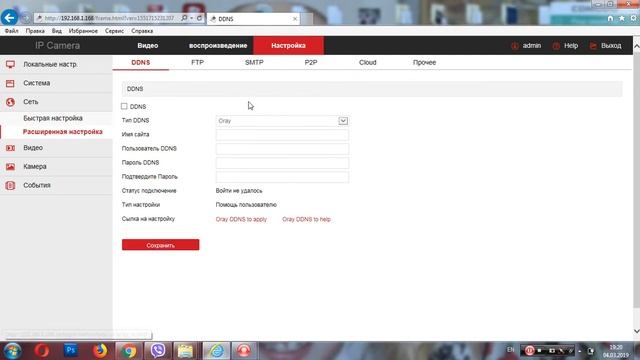Open the Тип DDNS dropdown arrow
This screenshot has width=640, height=360.
point(343,121)
